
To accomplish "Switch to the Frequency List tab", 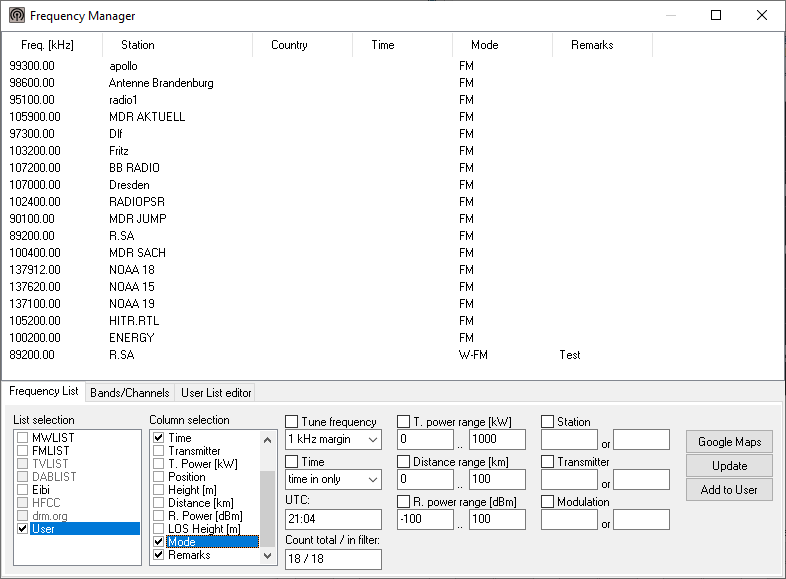I will pyautogui.click(x=44, y=391).
